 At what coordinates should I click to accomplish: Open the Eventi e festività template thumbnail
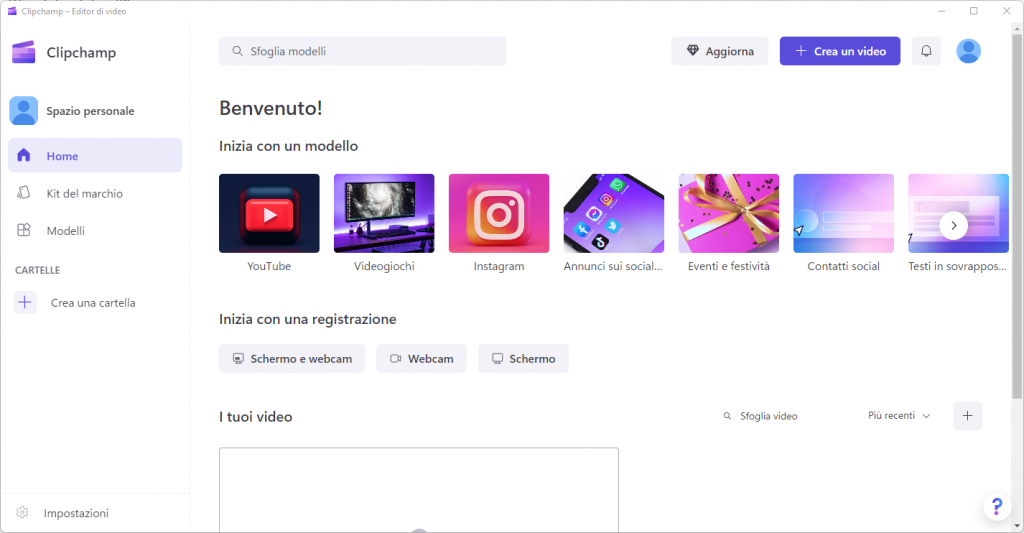pos(729,213)
